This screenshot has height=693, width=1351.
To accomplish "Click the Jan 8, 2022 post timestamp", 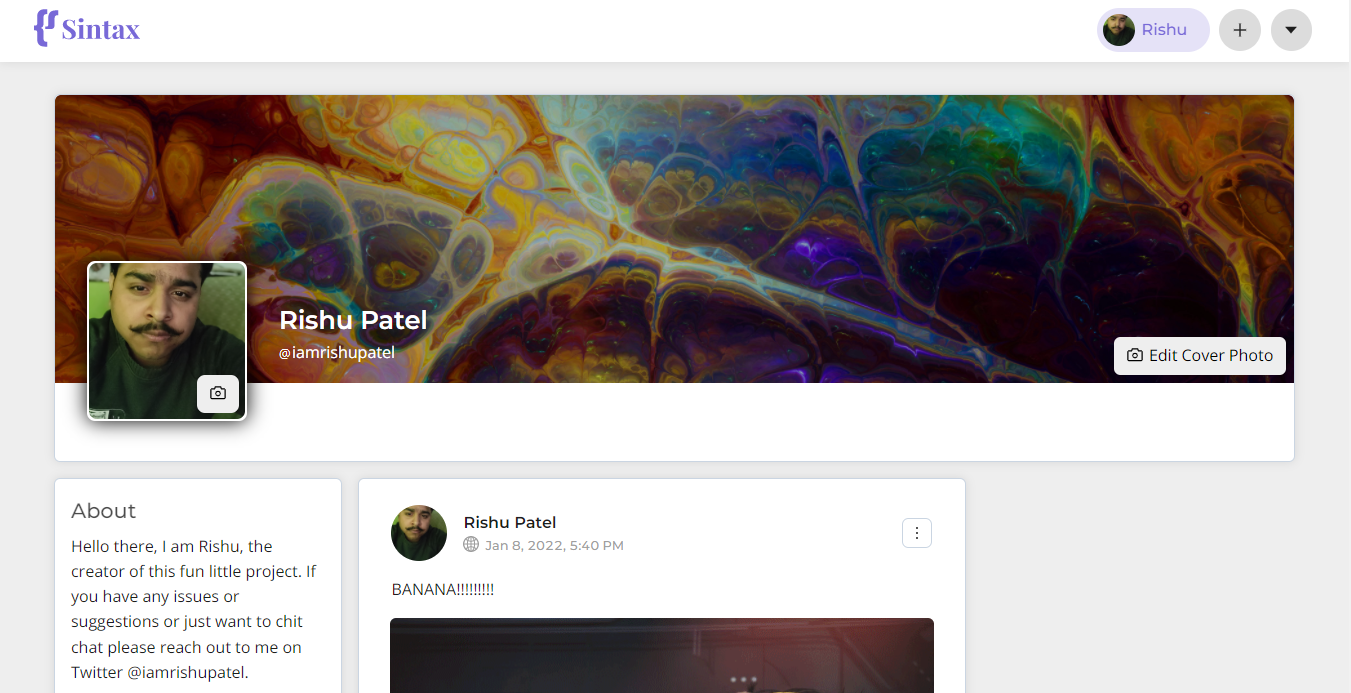I will pos(554,545).
